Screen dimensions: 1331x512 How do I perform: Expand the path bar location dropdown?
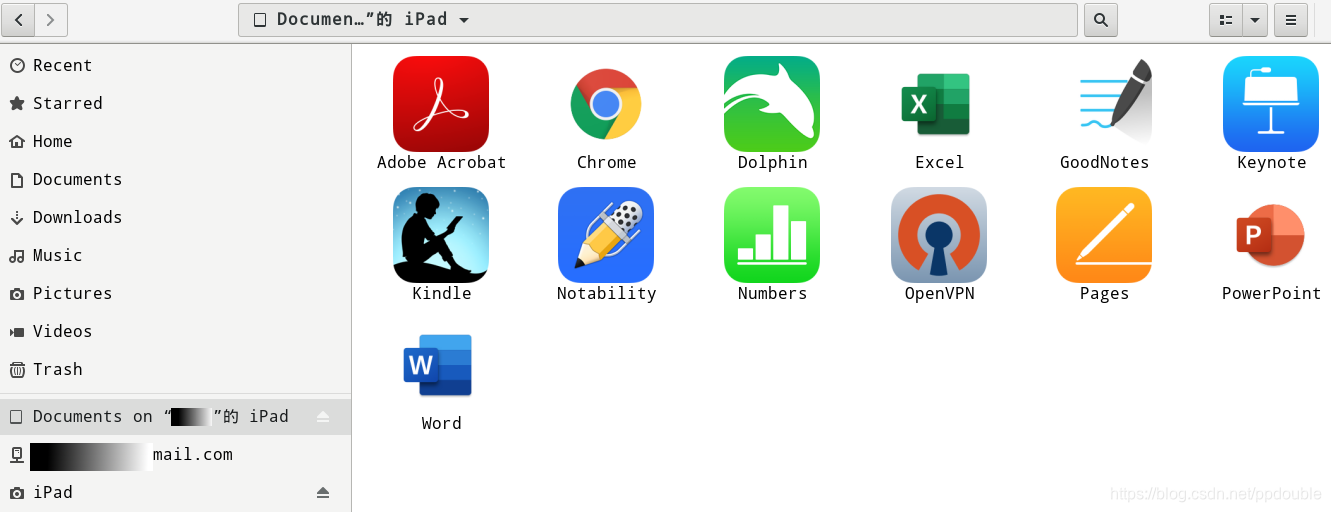(x=464, y=20)
